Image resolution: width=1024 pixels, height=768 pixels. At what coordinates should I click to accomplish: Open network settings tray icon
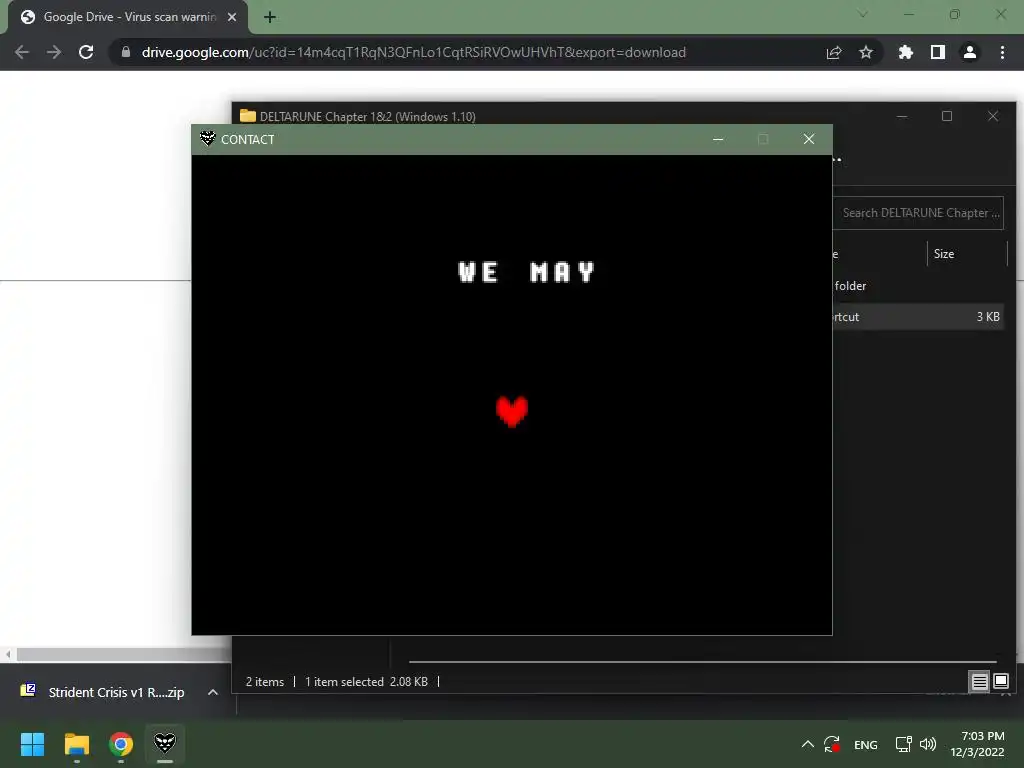(x=904, y=744)
